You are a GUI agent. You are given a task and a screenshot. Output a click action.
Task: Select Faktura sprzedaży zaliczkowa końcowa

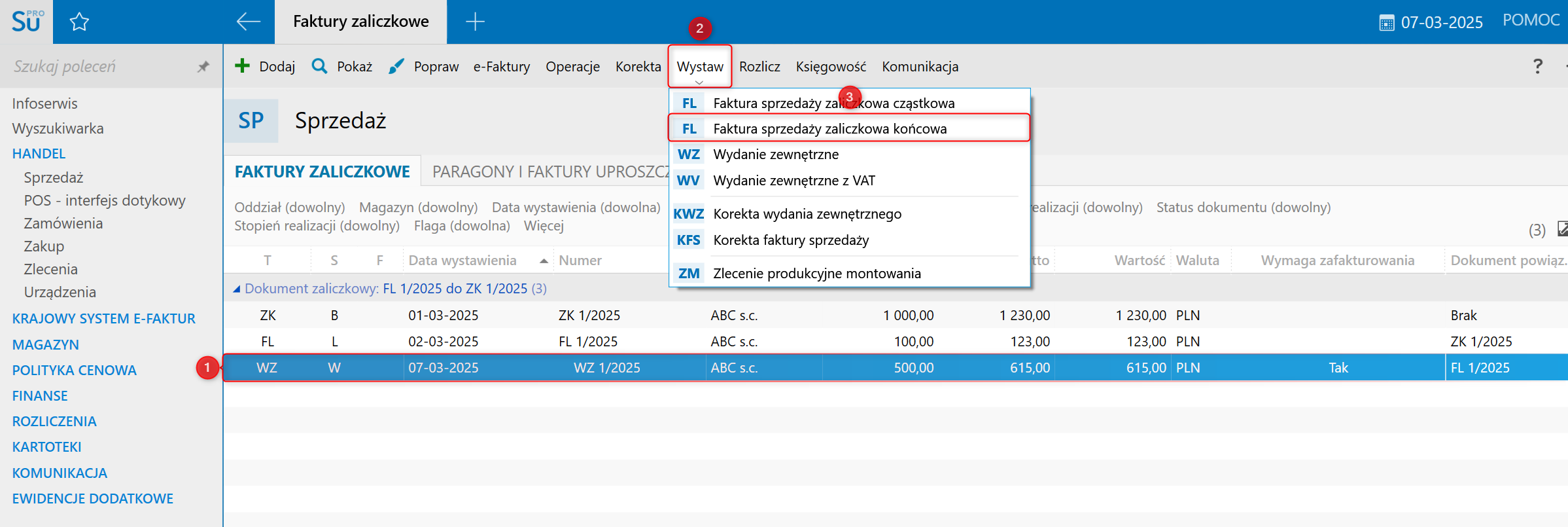coord(829,128)
